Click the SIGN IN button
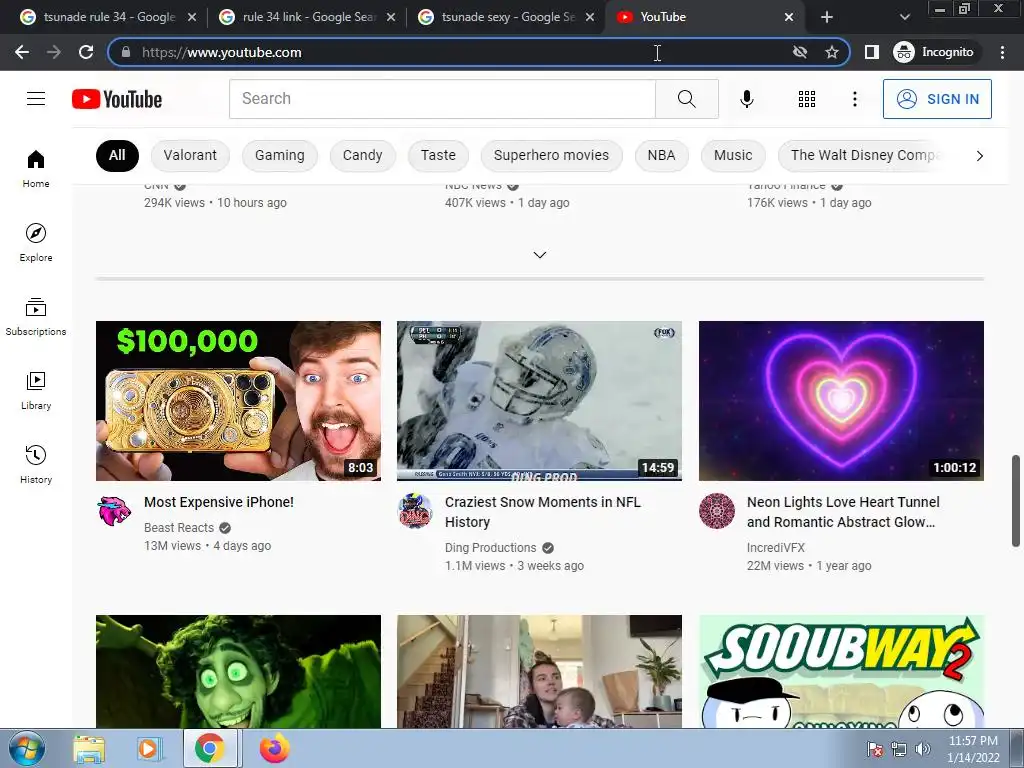This screenshot has width=1024, height=768. 937,99
